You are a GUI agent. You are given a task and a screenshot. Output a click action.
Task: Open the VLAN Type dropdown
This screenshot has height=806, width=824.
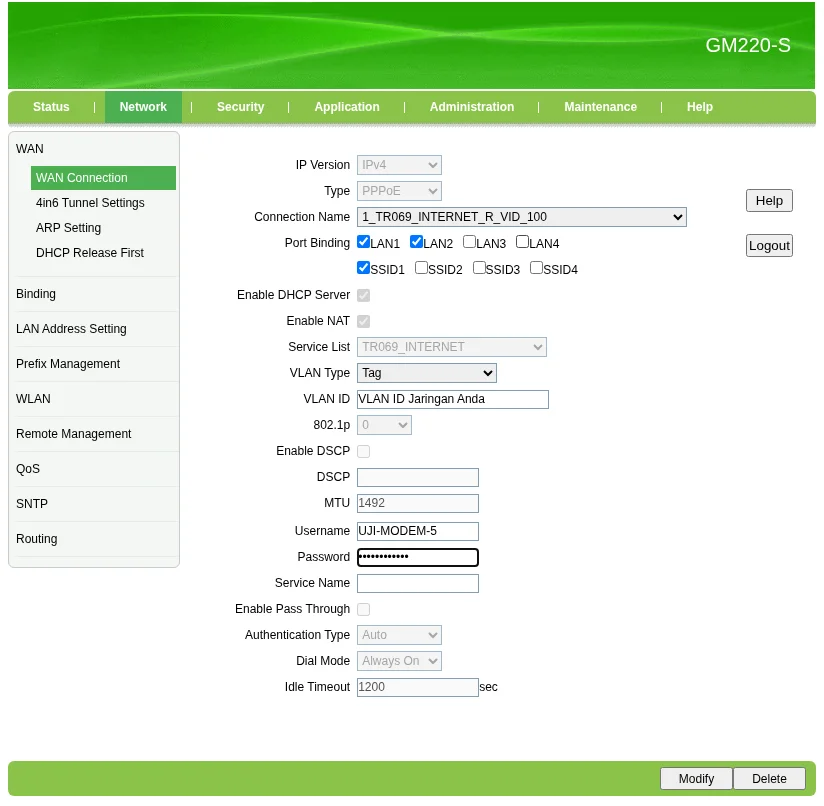(426, 373)
